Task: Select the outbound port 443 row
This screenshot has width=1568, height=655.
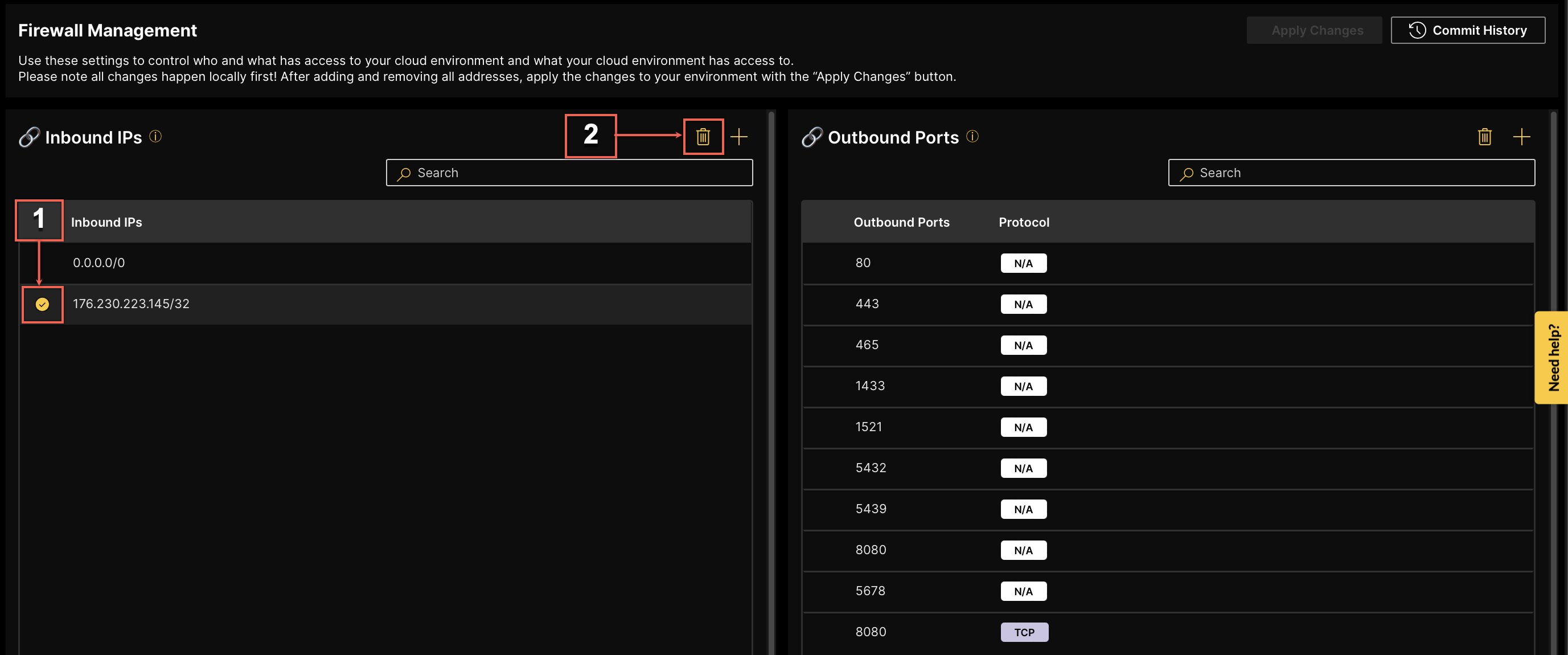Action: click(x=867, y=304)
